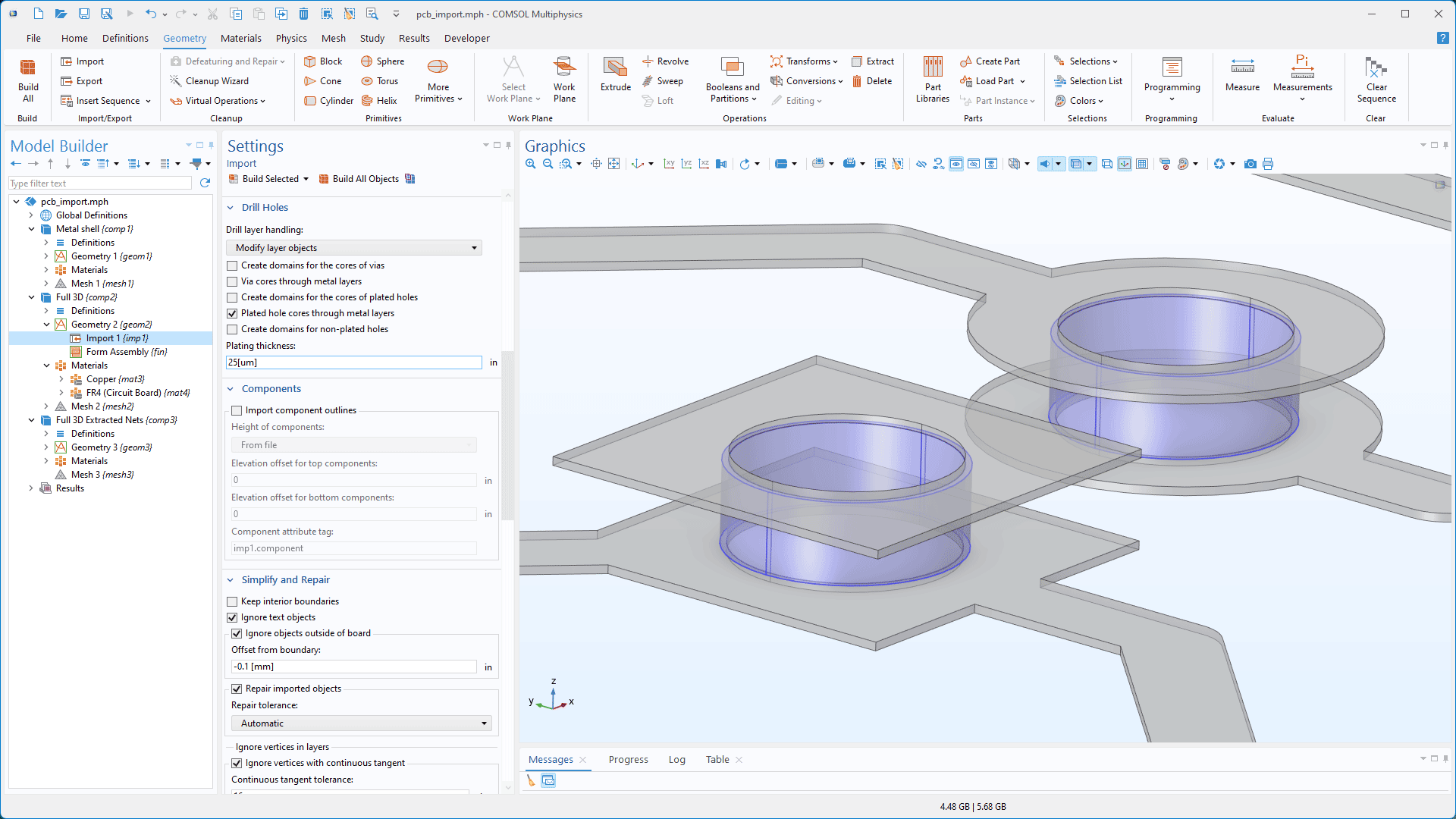Select the Block primitive tool
This screenshot has height=819, width=1456.
[323, 61]
